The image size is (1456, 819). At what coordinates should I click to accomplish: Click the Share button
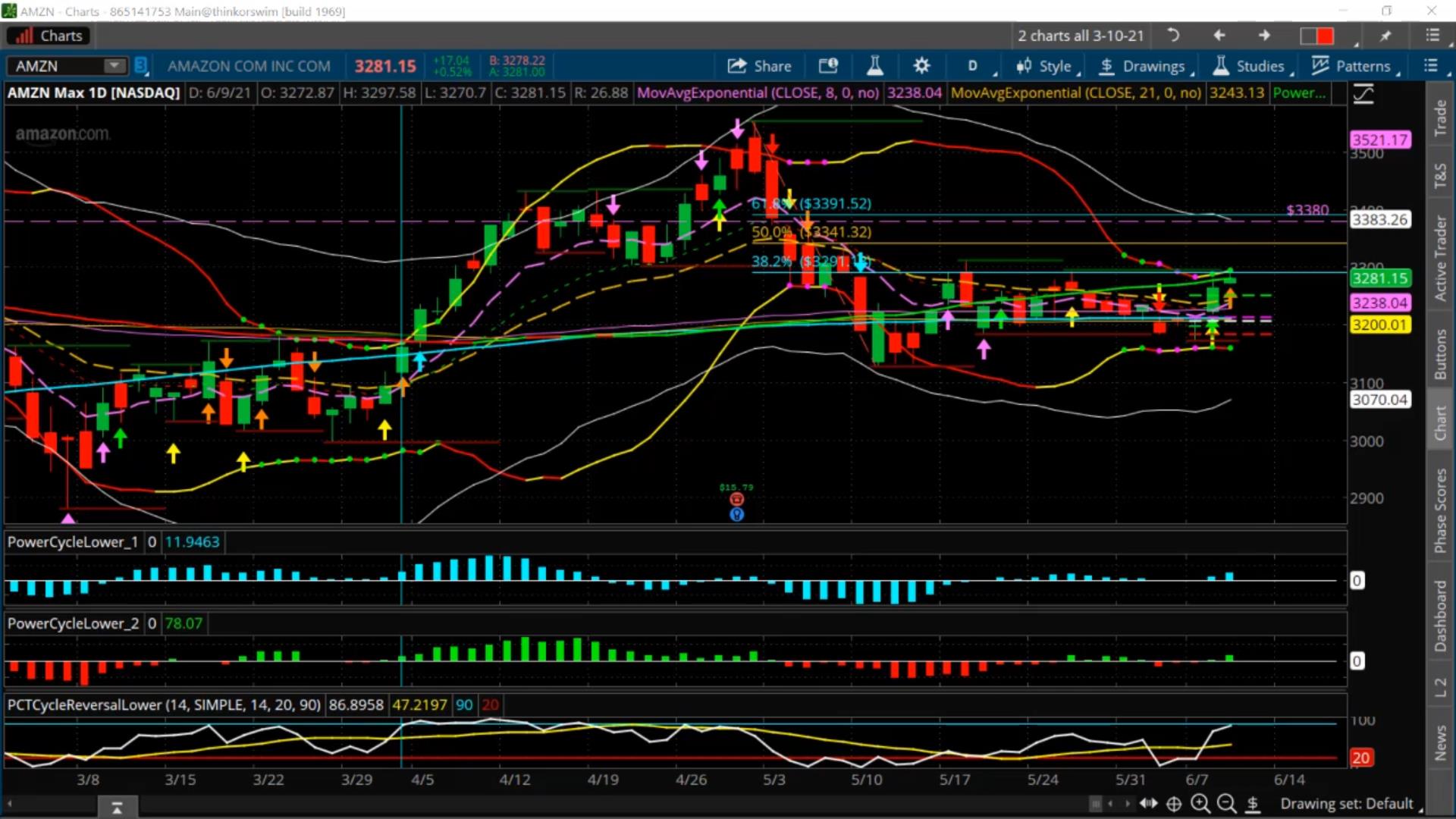(759, 66)
